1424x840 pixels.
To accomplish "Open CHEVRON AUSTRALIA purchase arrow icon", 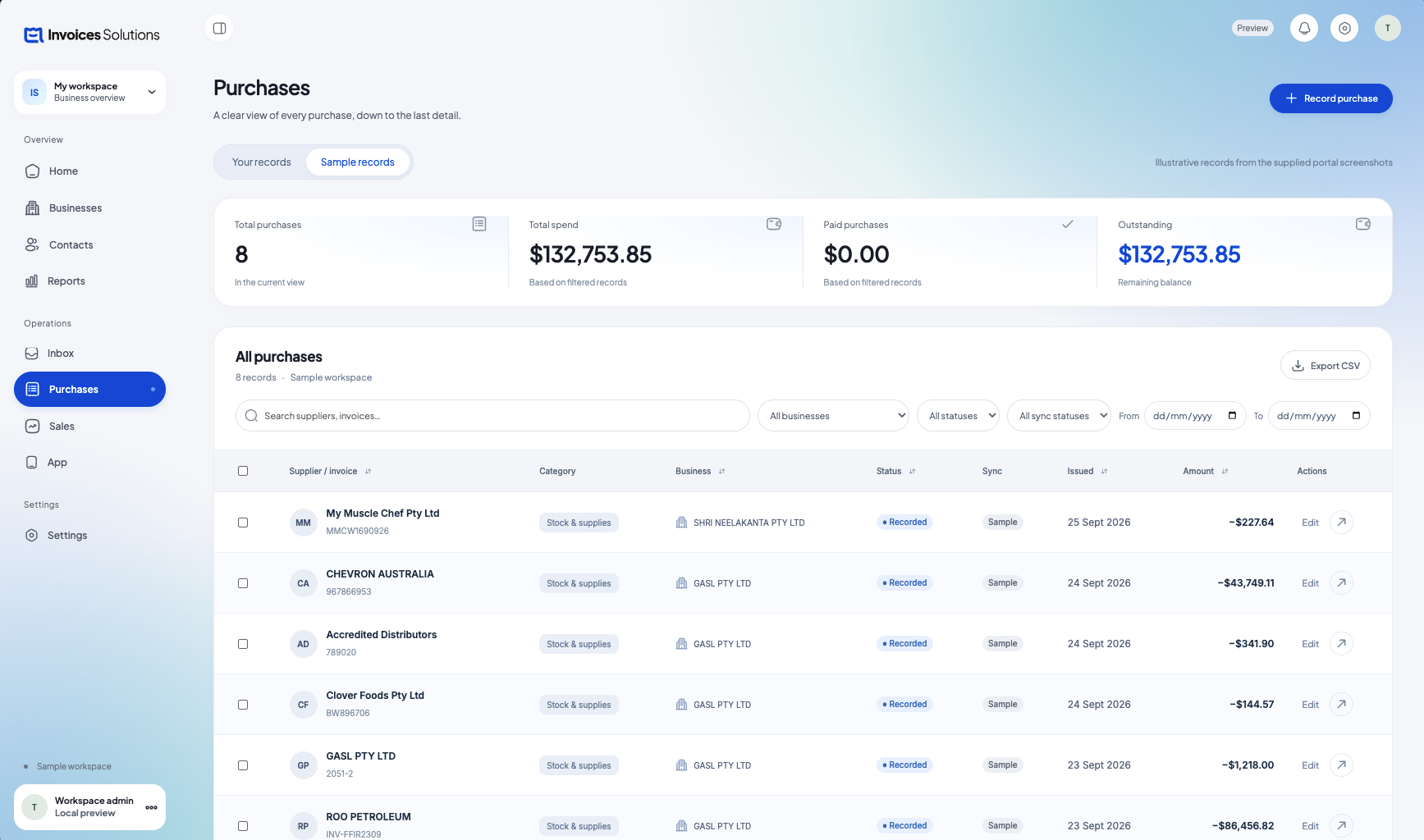I will click(x=1341, y=582).
